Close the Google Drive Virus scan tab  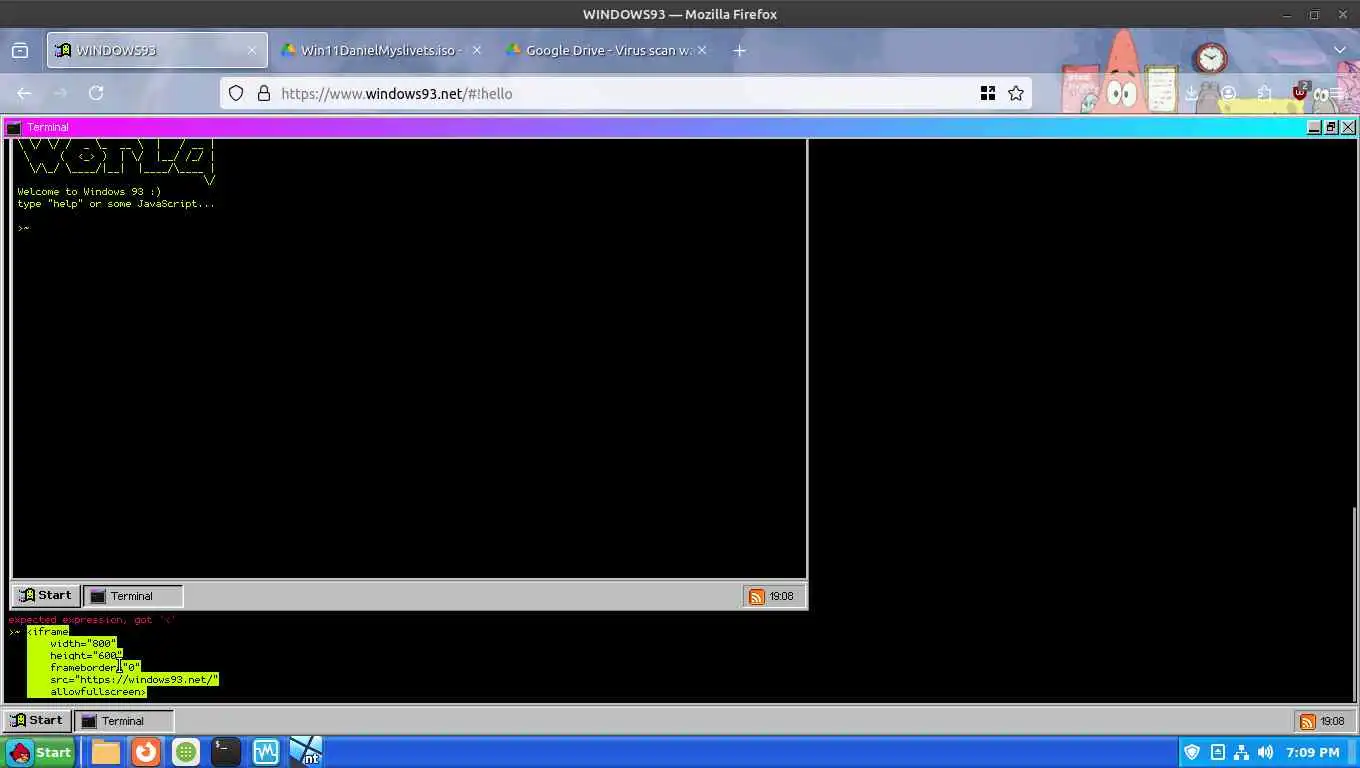tap(701, 50)
